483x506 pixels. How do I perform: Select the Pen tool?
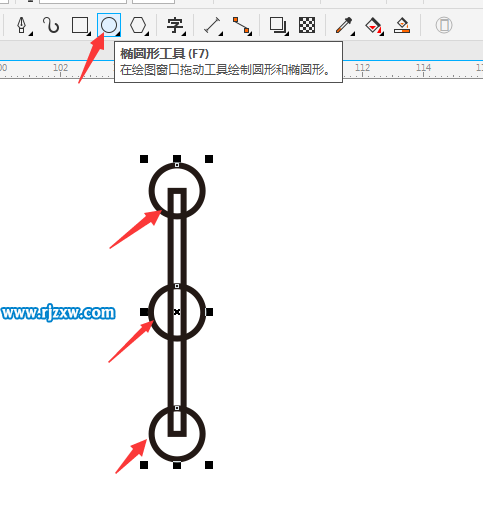tap(22, 25)
